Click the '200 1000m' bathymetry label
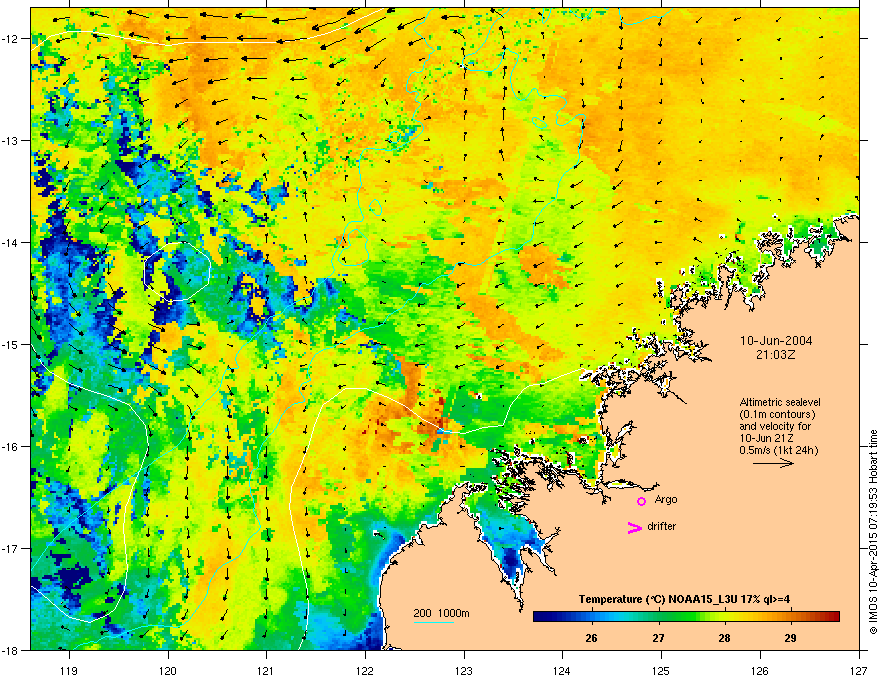The width and height of the screenshot is (880, 680). click(x=441, y=613)
